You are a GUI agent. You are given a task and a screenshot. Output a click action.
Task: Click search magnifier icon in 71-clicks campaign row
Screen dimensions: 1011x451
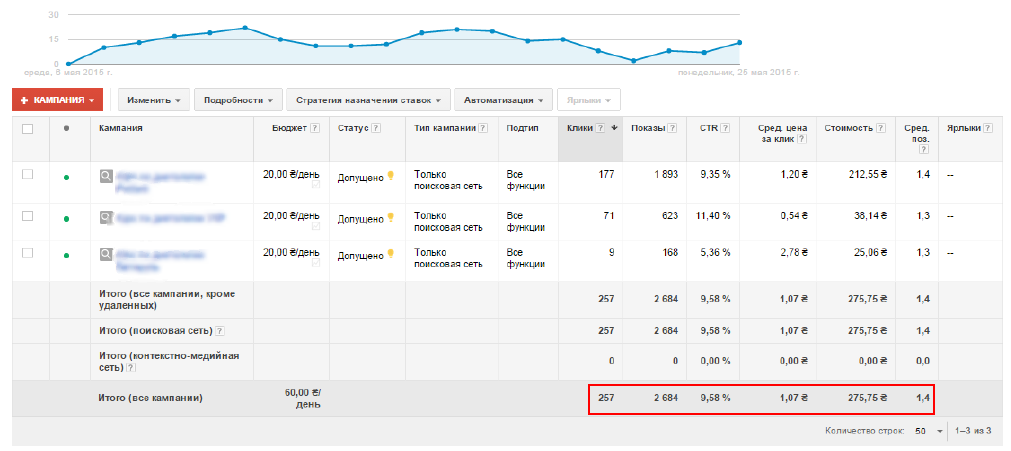105,218
